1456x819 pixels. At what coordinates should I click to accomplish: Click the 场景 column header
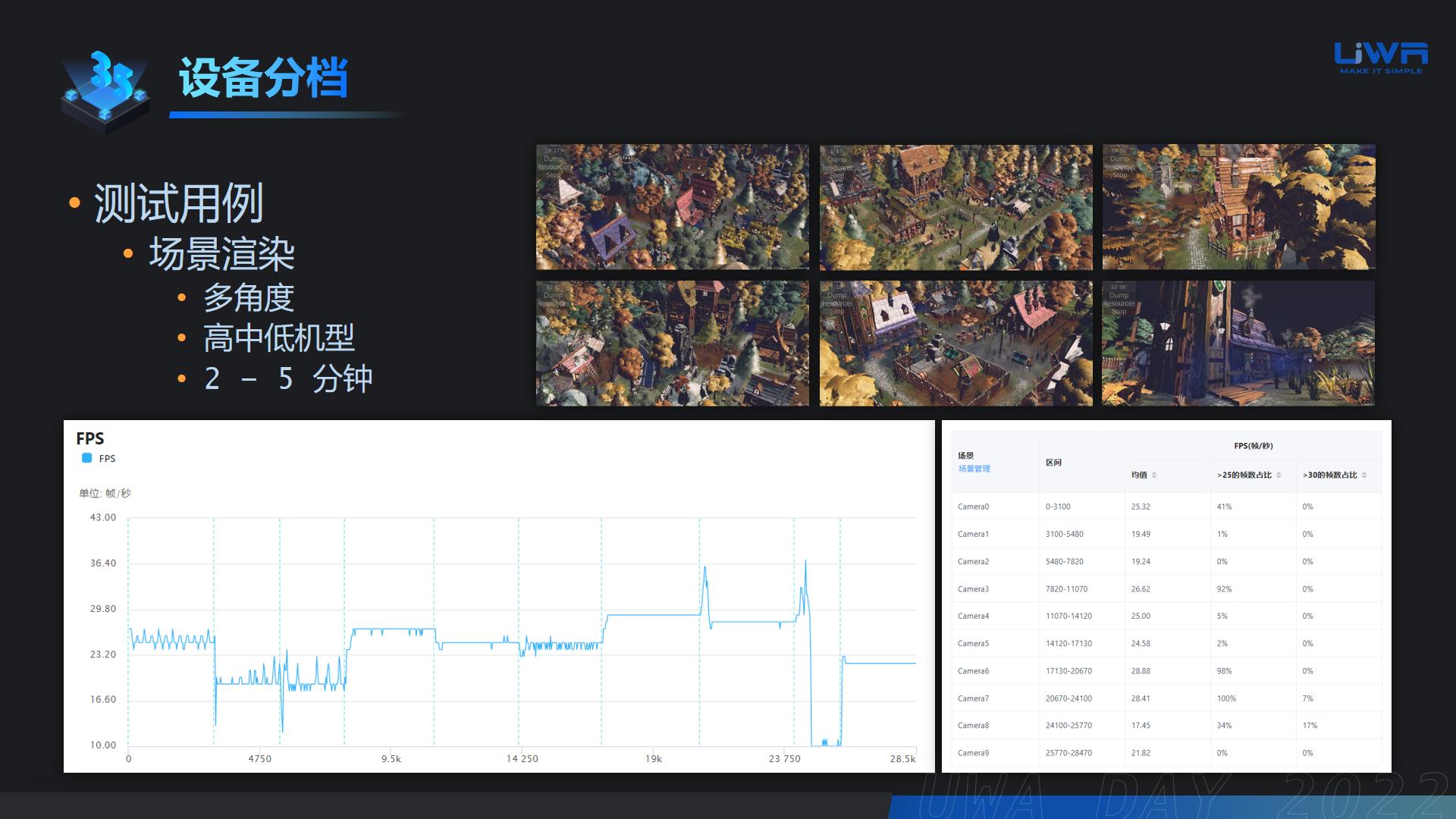965,456
